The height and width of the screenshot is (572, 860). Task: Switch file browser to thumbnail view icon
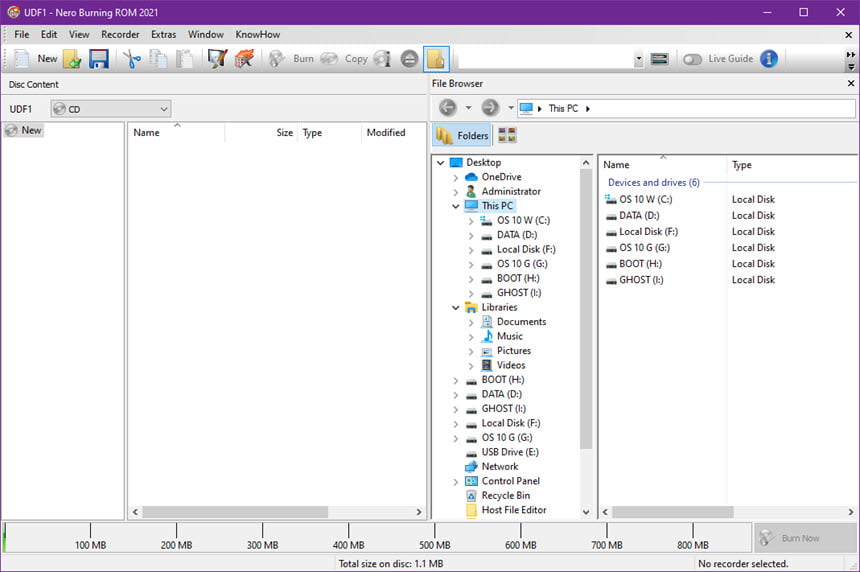pos(507,135)
